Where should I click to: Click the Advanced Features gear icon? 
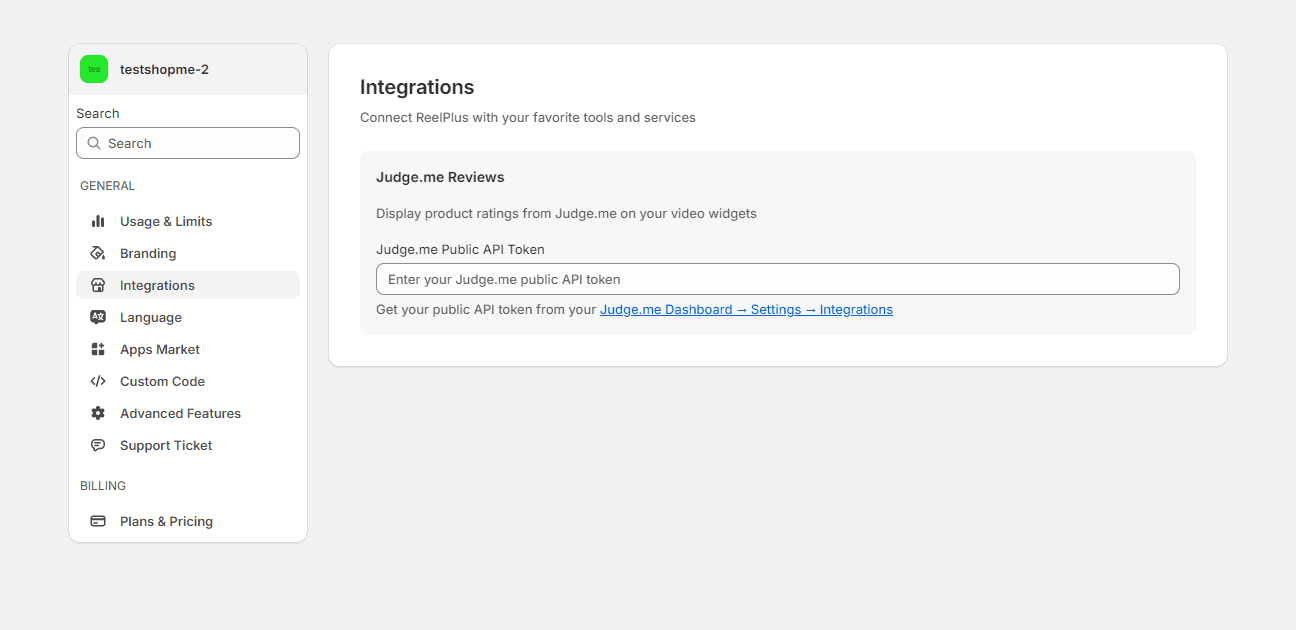click(x=98, y=413)
